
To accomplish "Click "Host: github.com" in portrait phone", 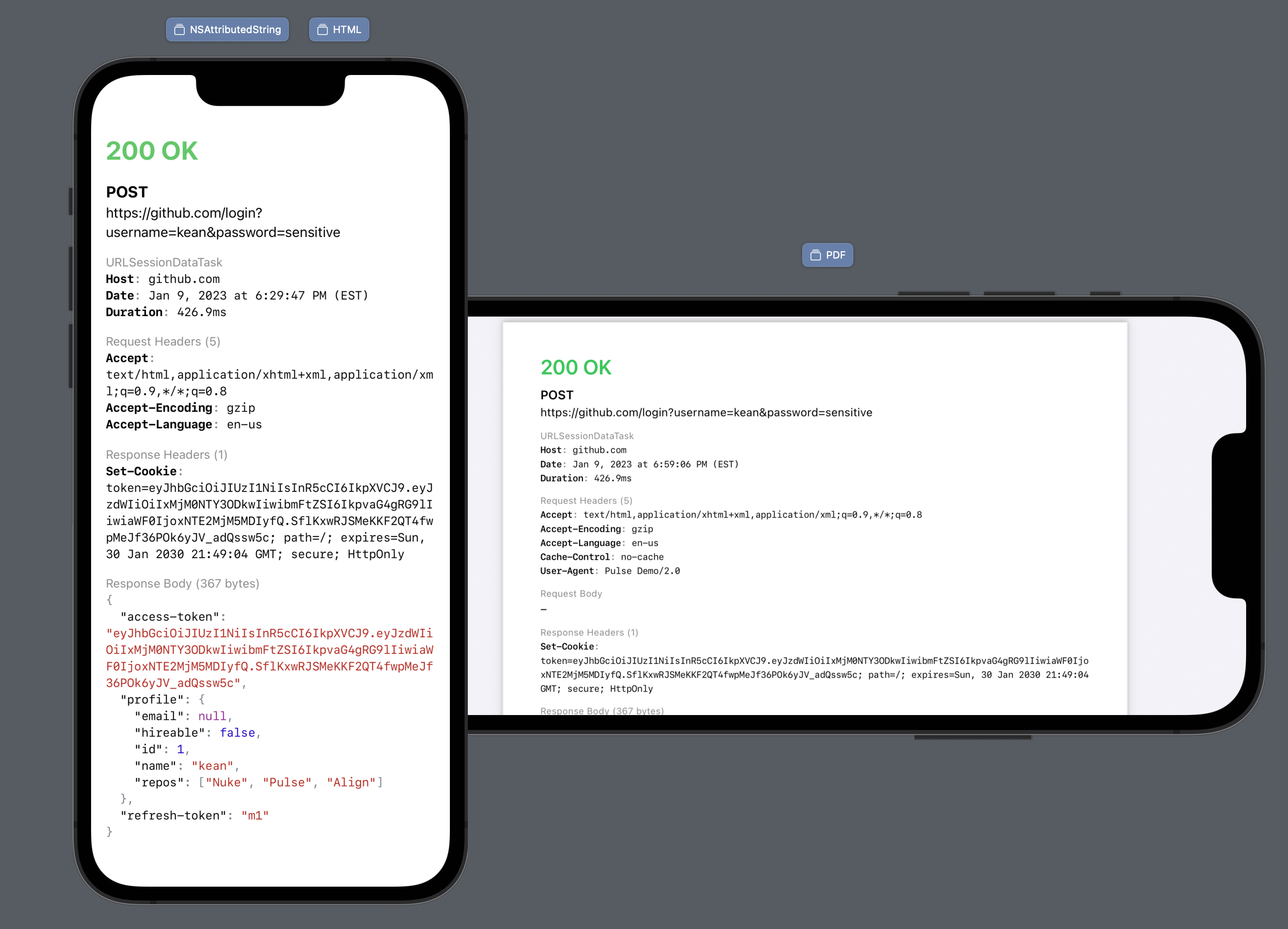I will (163, 279).
